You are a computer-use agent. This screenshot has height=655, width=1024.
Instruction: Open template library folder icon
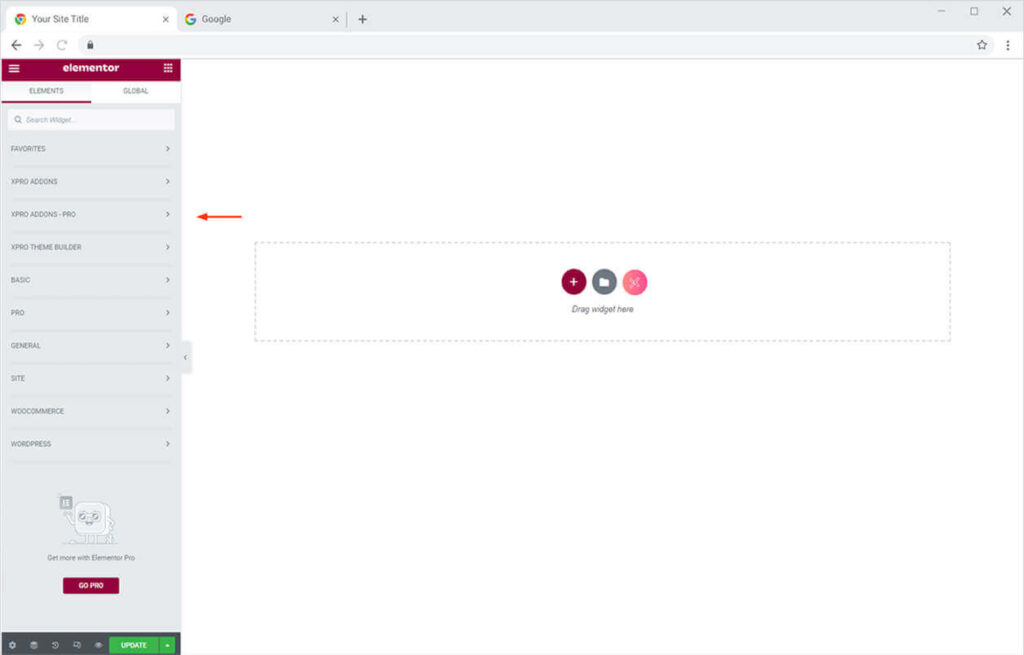(604, 282)
